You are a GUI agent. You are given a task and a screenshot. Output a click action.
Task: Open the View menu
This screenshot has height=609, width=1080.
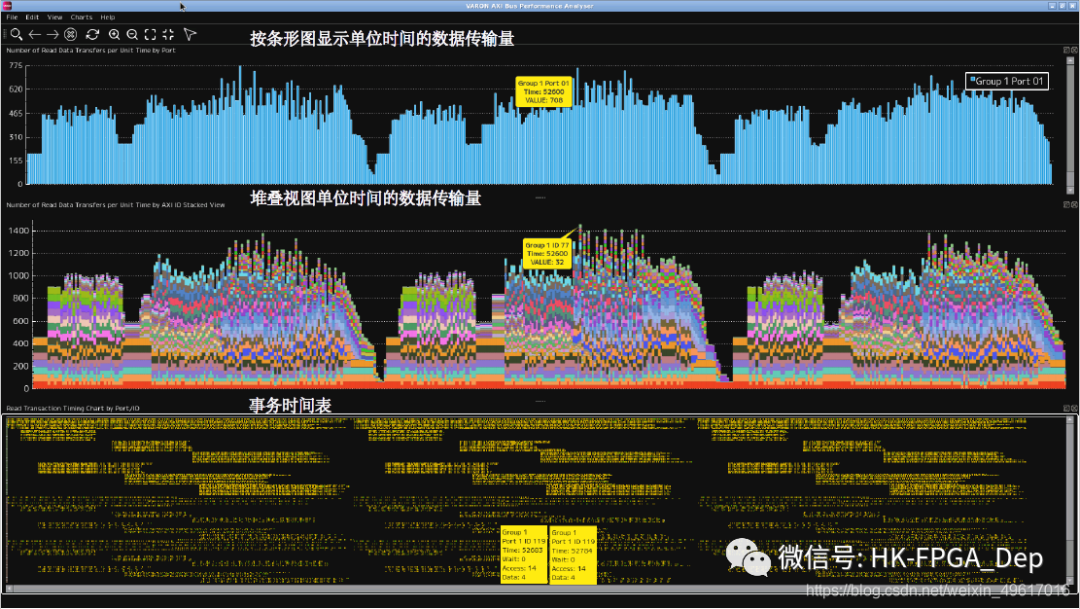point(54,17)
